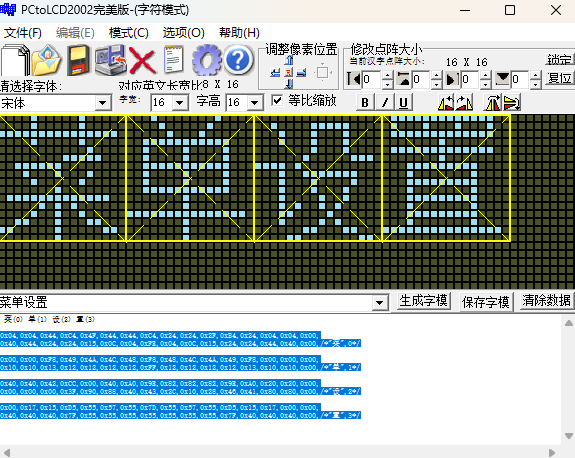This screenshot has height=458, width=575.
Task: Click the 保存字模 button
Action: coord(486,302)
